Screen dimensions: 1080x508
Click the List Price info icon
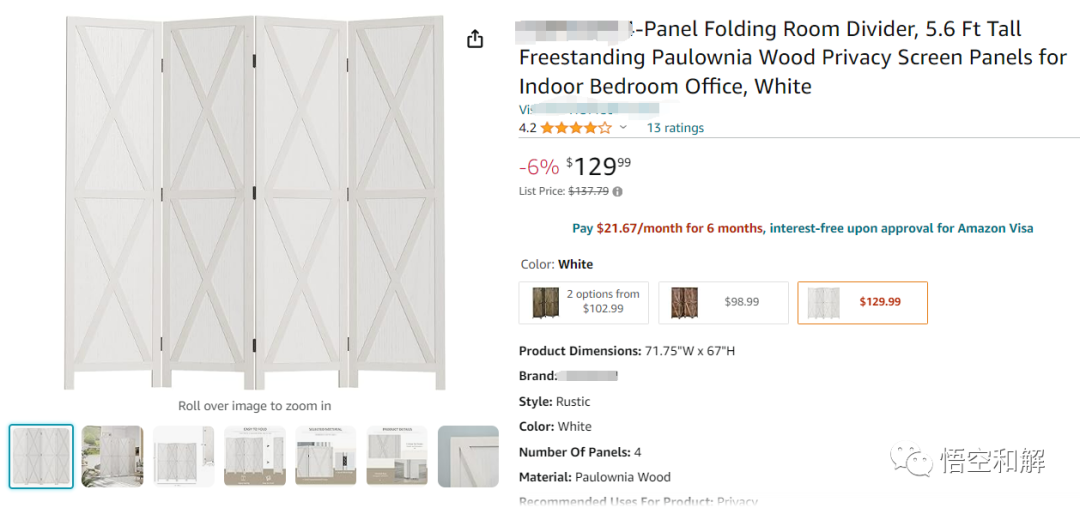617,191
